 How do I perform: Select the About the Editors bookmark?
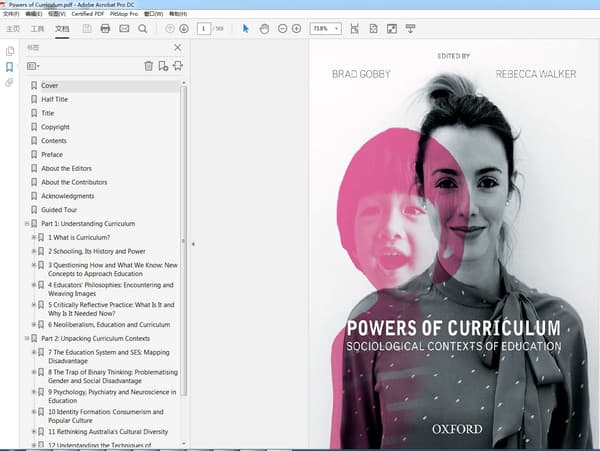point(66,168)
